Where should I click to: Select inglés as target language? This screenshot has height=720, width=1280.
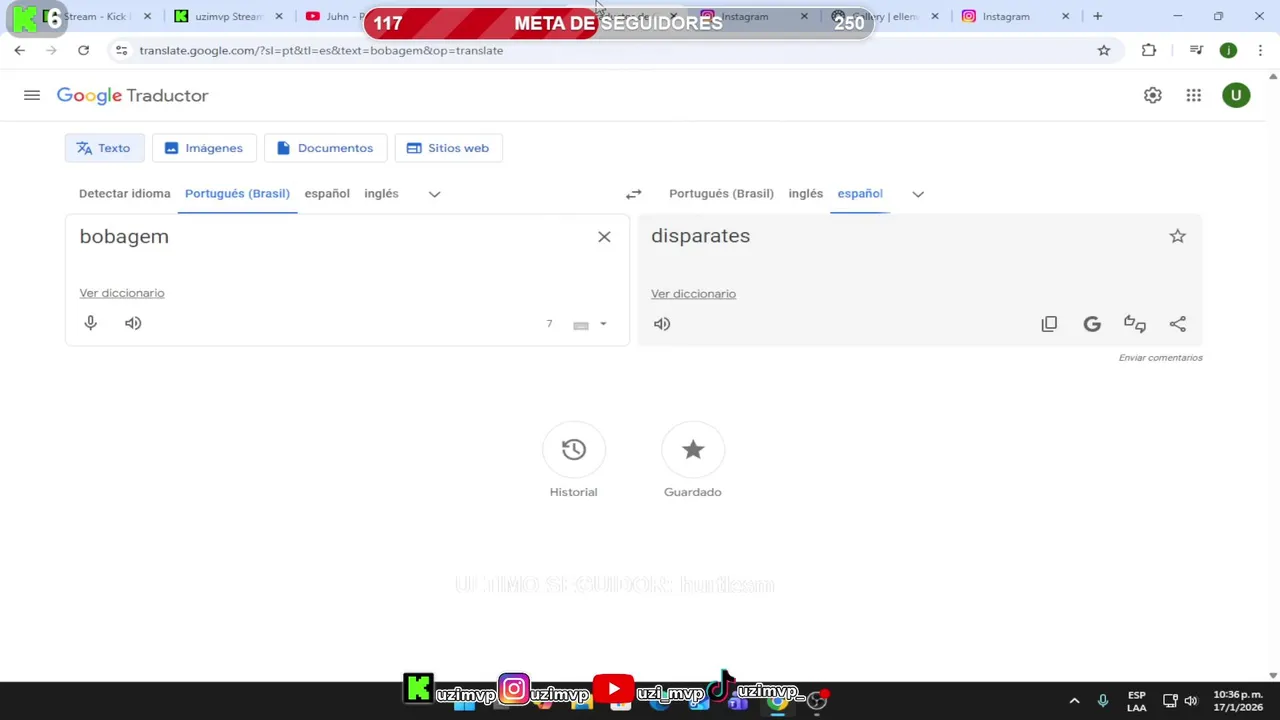tap(805, 194)
